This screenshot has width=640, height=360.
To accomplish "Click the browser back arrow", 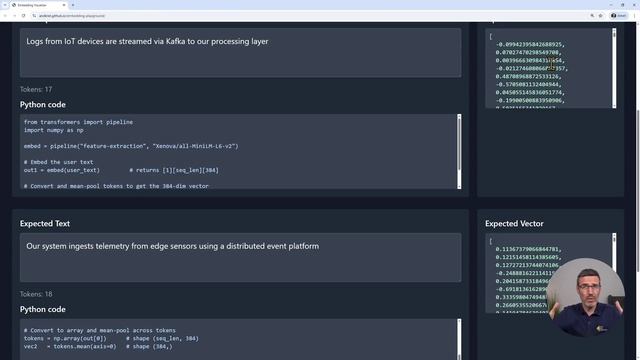I will tap(5, 16).
